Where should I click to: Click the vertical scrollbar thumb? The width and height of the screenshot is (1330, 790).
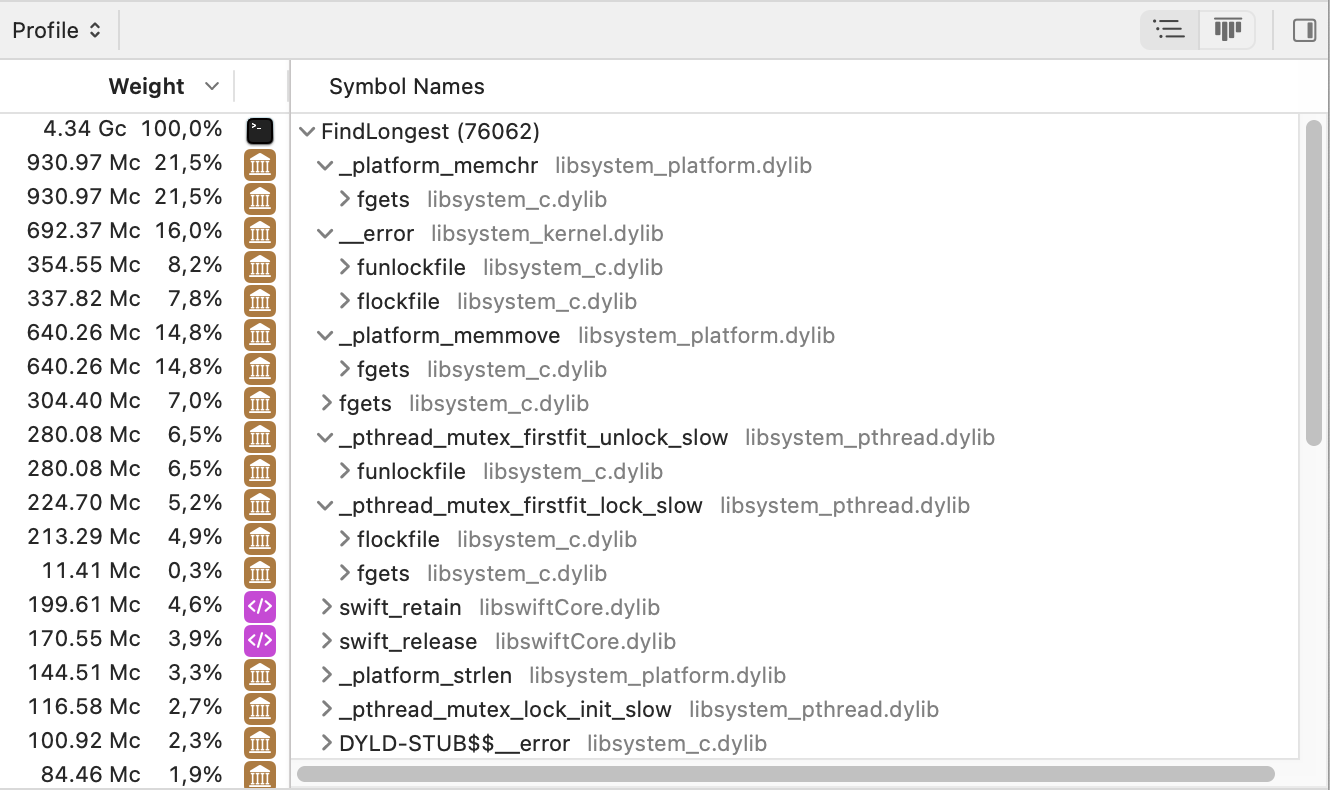(x=1313, y=282)
